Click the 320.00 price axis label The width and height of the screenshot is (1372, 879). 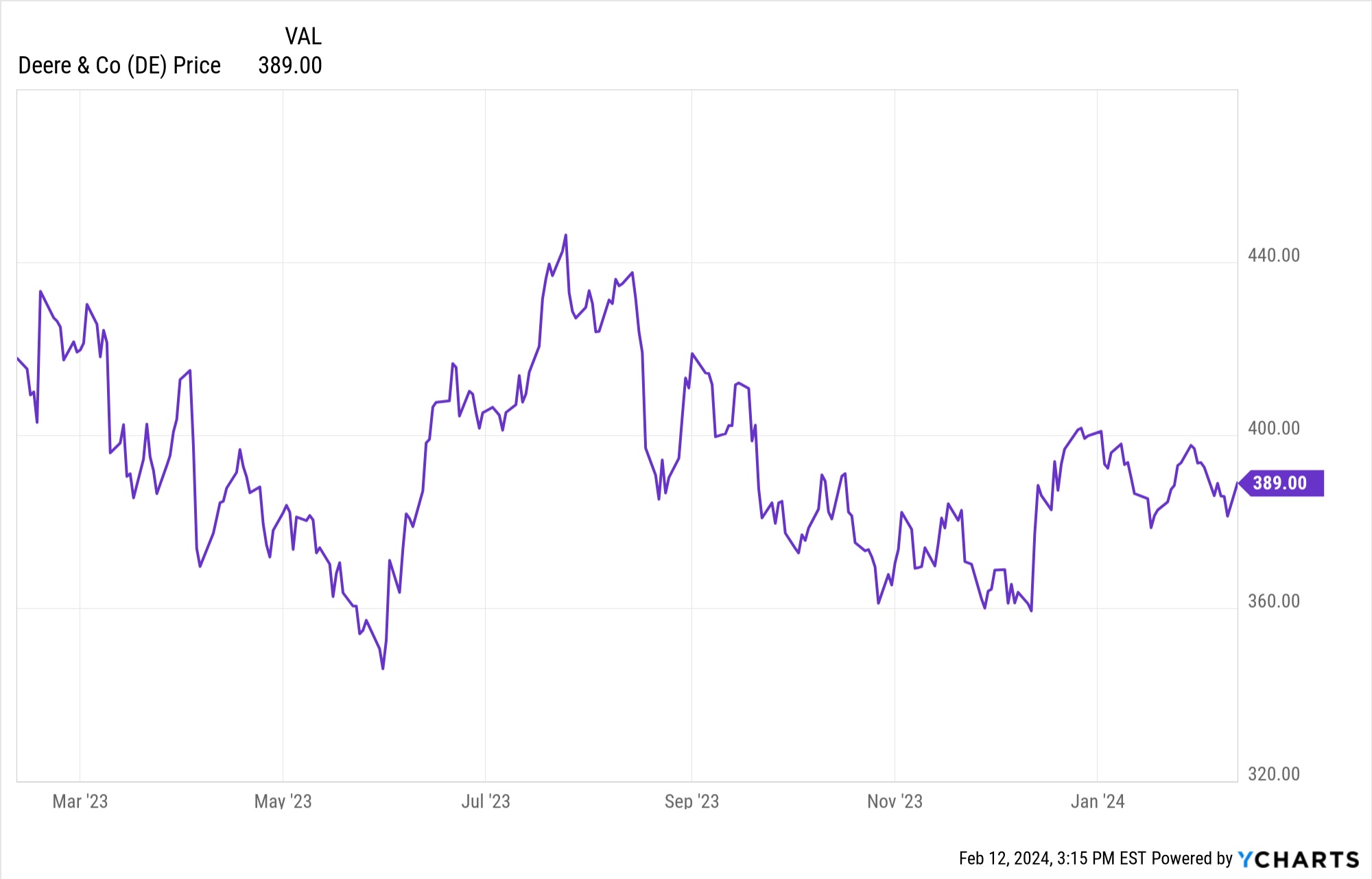tap(1274, 774)
